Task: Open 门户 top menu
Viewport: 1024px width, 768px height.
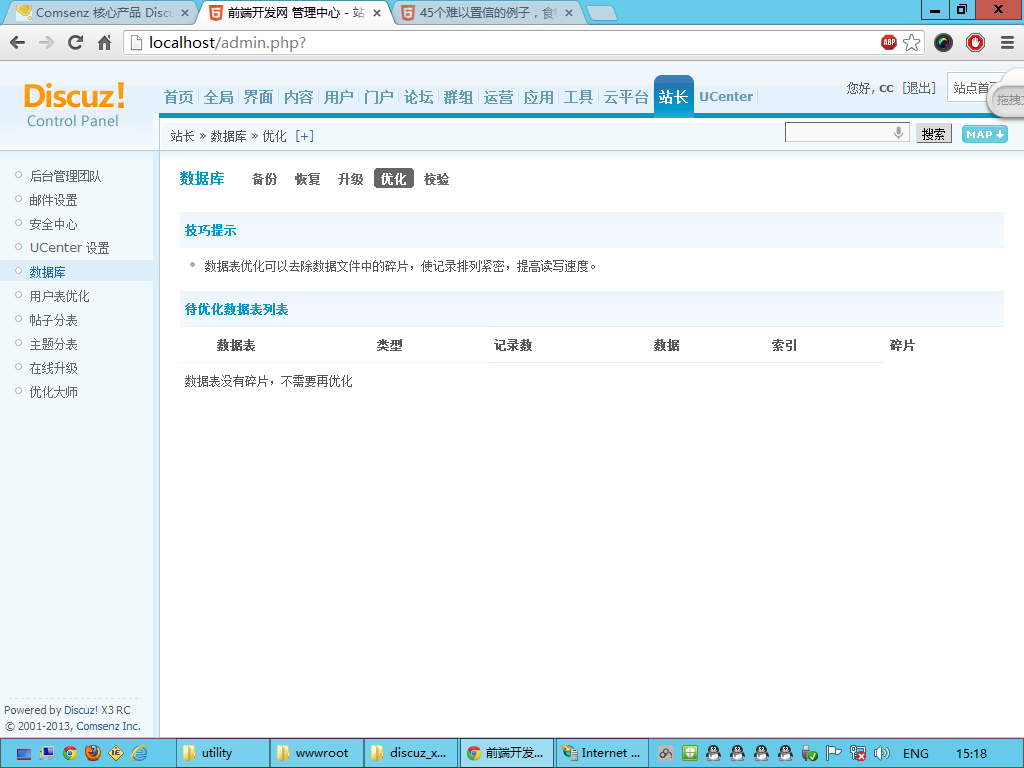Action: [379, 97]
